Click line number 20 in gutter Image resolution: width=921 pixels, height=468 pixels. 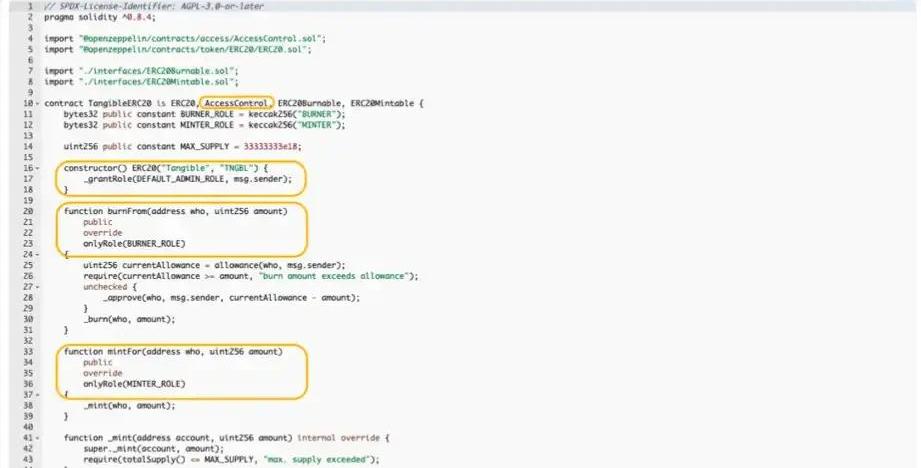click(x=28, y=211)
